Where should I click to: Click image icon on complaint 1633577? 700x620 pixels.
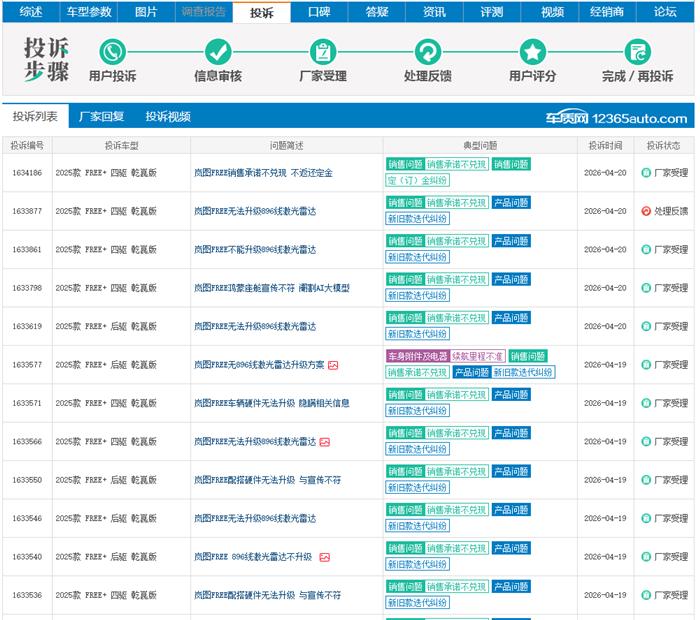333,365
